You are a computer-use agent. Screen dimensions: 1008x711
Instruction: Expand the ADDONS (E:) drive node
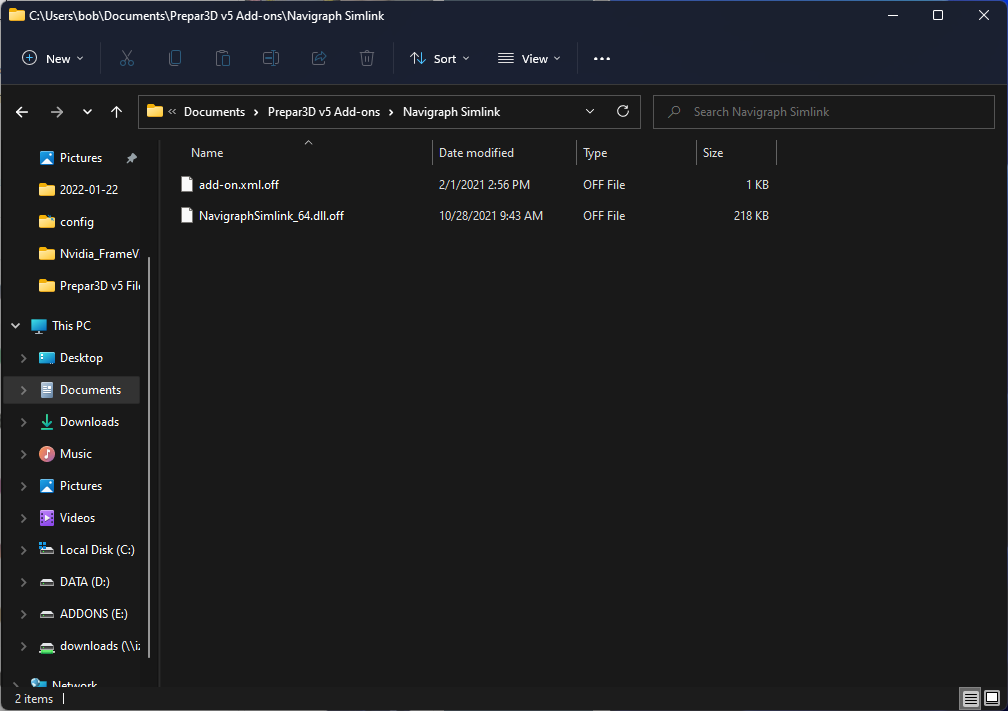click(x=23, y=614)
